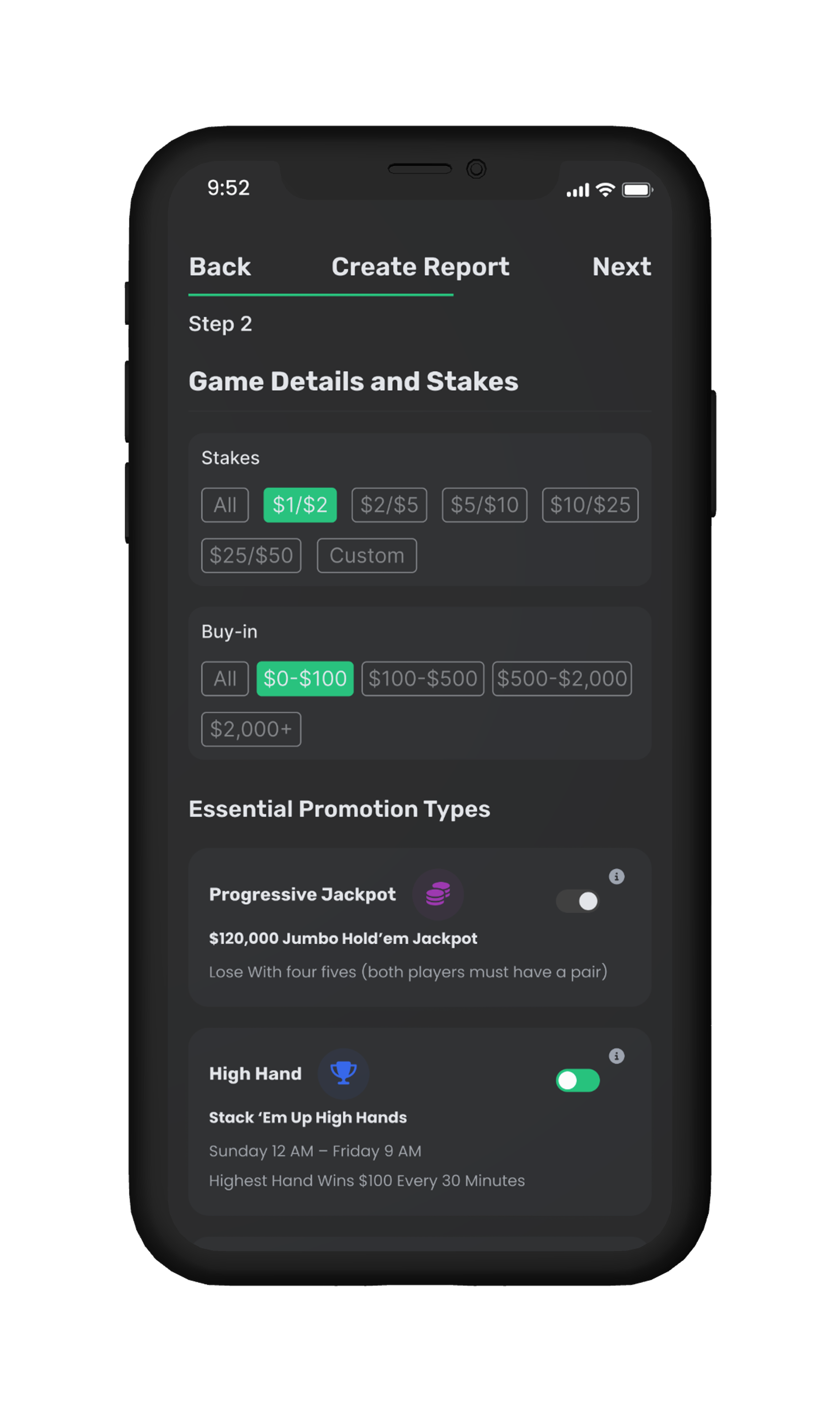Image resolution: width=840 pixels, height=1412 pixels.
Task: Go Back to the previous step
Action: coord(220,267)
